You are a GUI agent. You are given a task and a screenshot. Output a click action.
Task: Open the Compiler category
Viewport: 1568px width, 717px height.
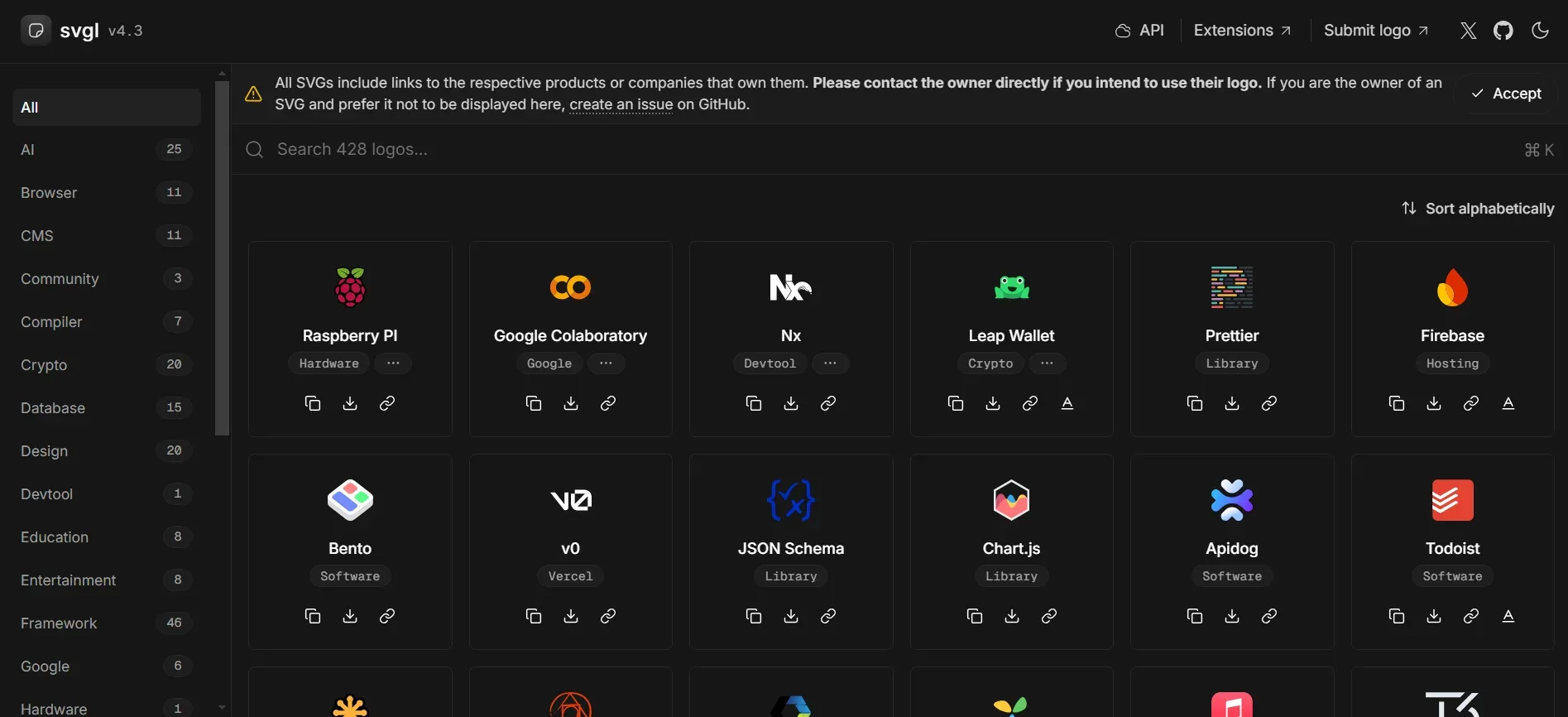coord(107,322)
